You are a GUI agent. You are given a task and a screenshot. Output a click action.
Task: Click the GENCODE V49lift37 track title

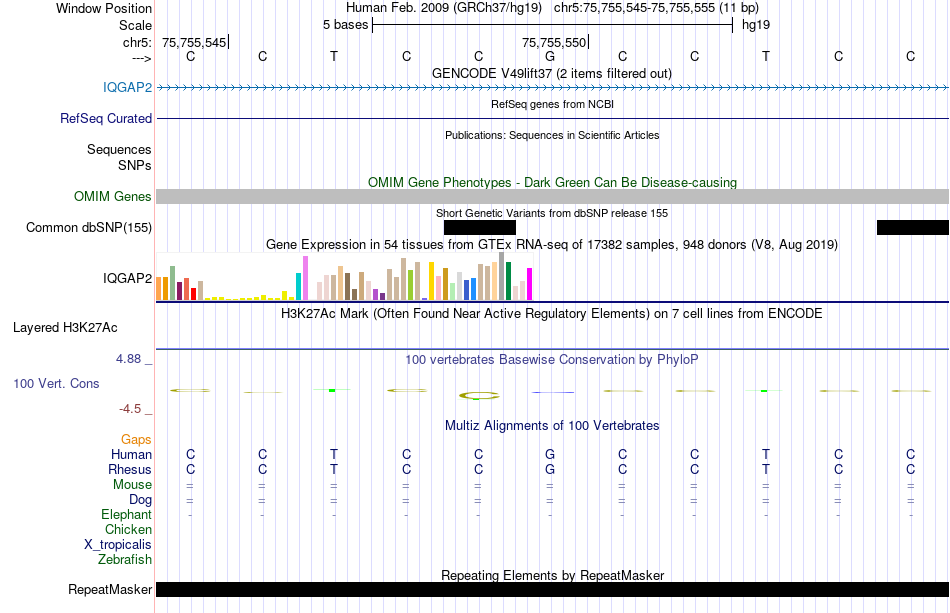551,73
